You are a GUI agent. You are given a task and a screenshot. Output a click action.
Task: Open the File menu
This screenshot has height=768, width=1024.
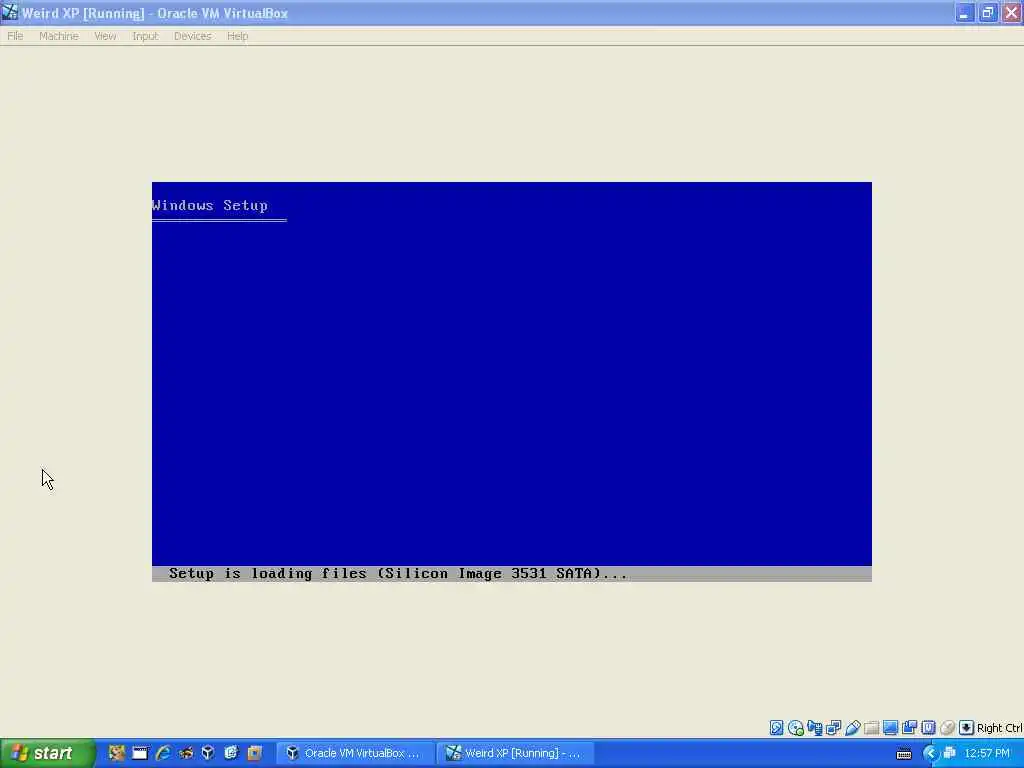15,36
